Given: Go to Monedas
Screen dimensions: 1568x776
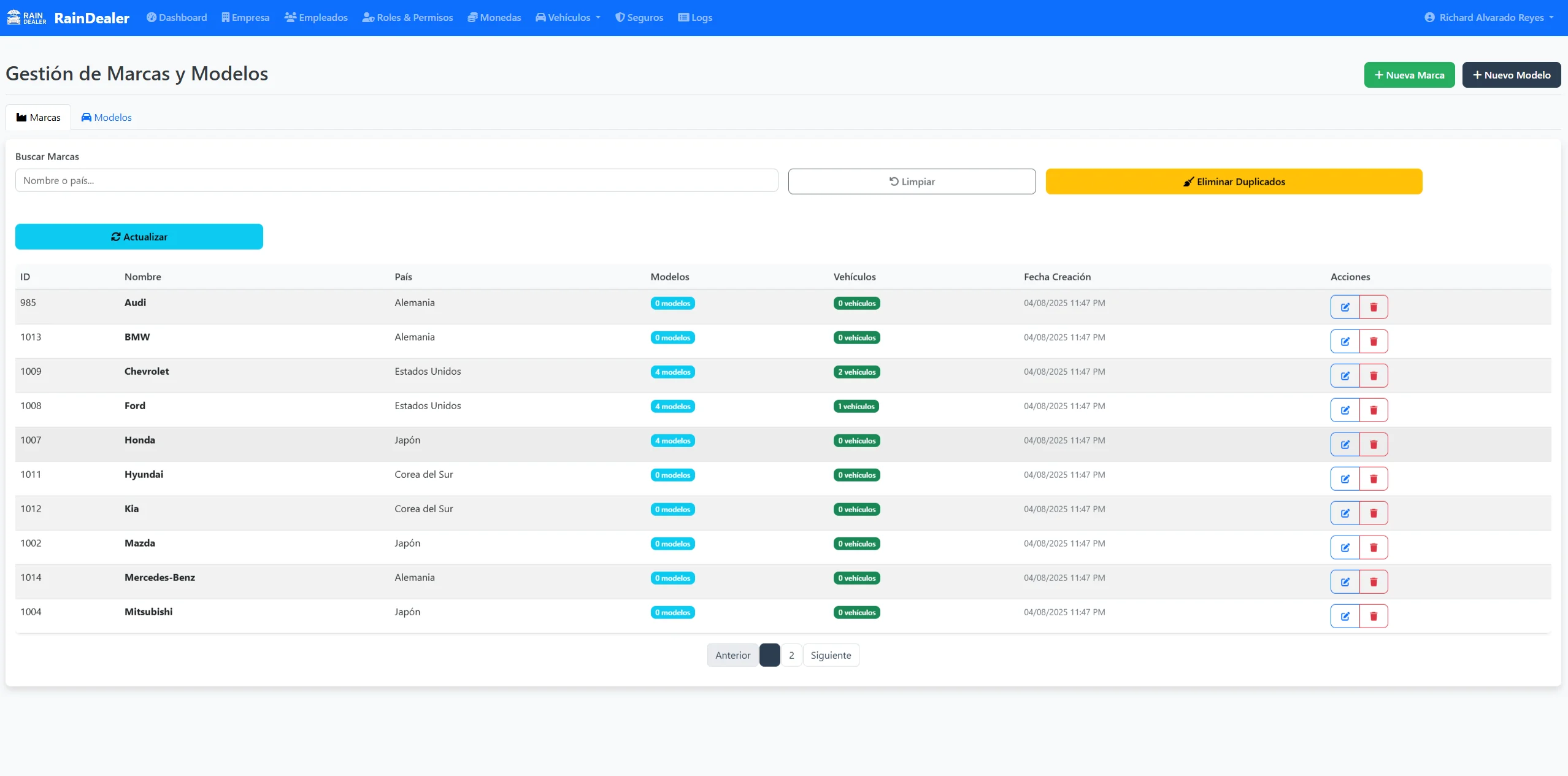Looking at the screenshot, I should 494,18.
